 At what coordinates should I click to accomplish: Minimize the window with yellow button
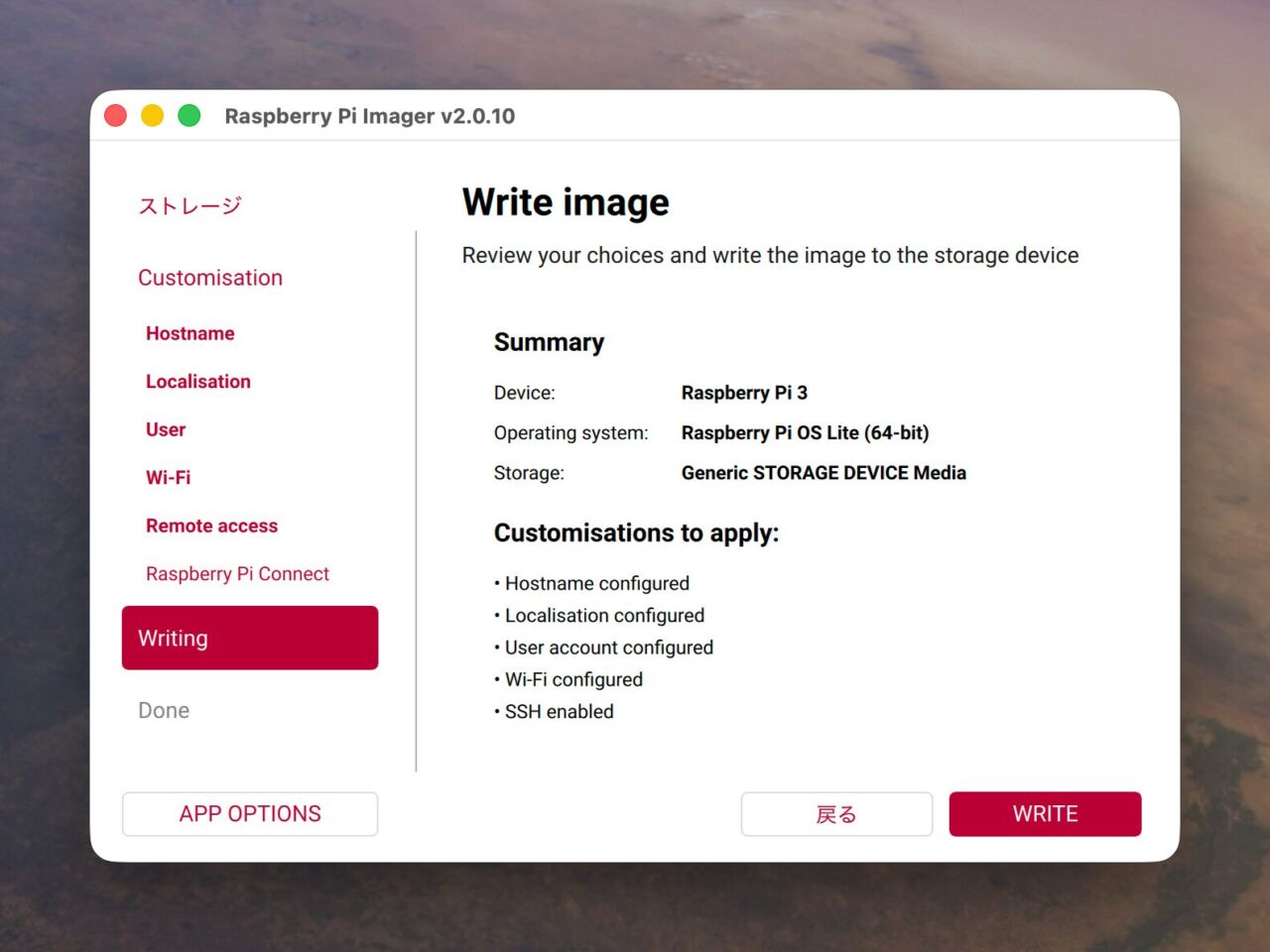coord(153,116)
